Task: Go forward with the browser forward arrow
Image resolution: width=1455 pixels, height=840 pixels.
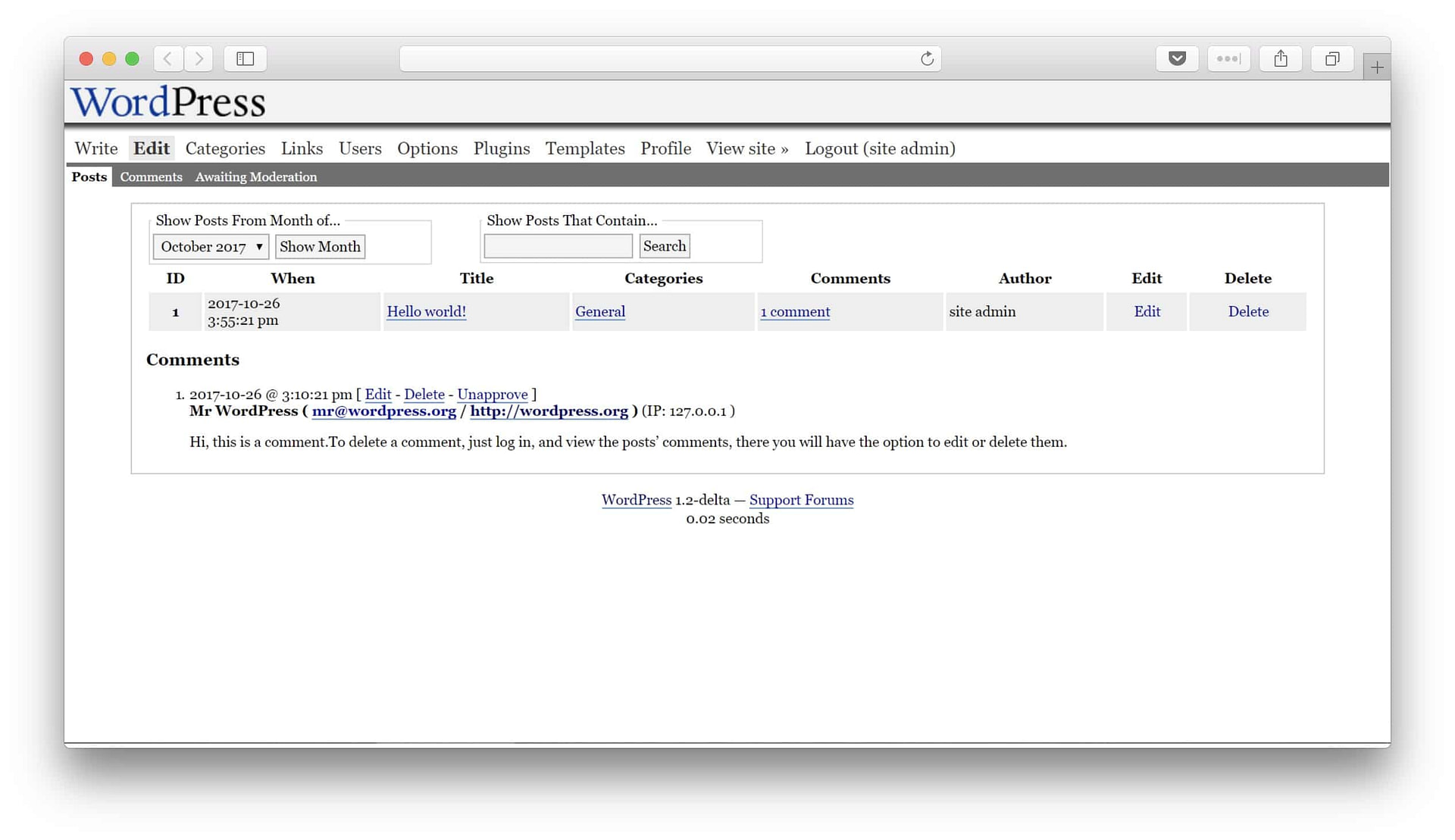Action: coord(199,58)
